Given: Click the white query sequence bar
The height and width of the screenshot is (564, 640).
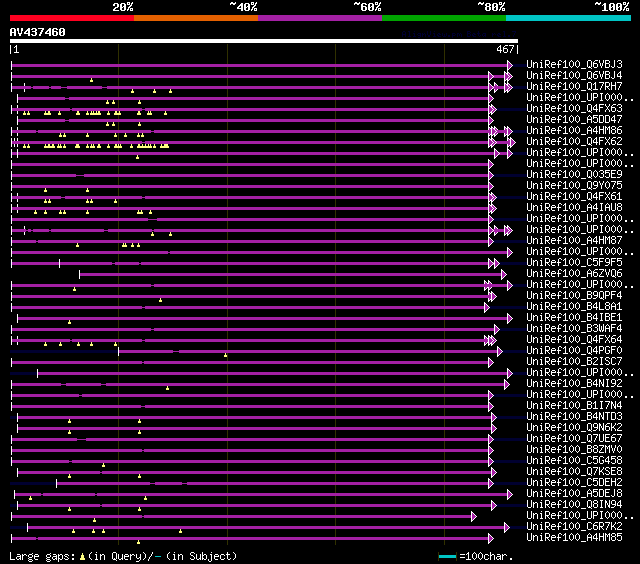Looking at the screenshot, I should coord(264,41).
